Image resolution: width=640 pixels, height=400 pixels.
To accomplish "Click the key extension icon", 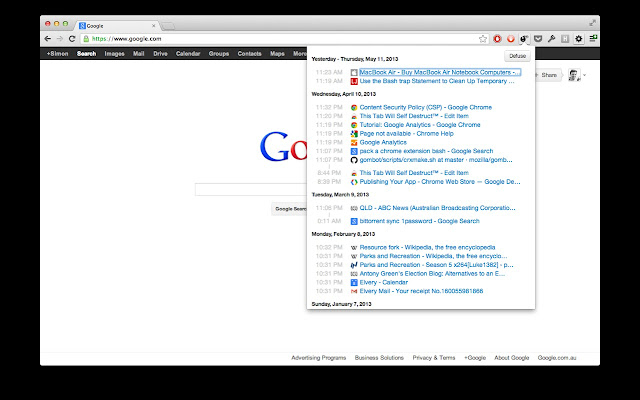I will [x=551, y=39].
